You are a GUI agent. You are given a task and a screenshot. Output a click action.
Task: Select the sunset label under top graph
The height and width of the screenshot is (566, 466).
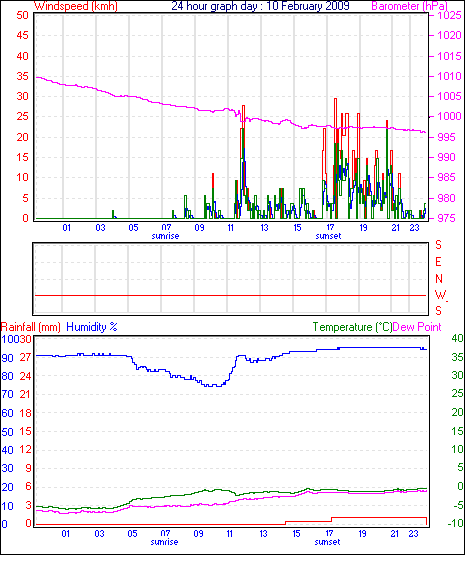pyautogui.click(x=328, y=236)
